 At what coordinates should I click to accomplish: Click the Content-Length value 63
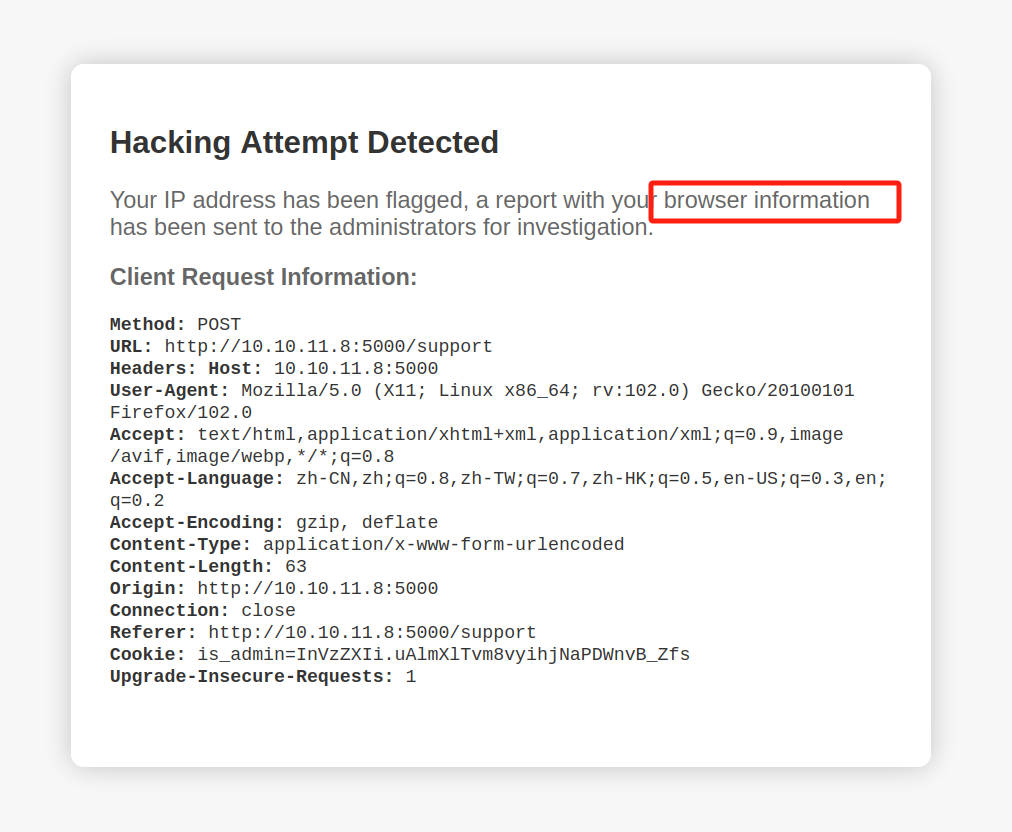pos(296,567)
